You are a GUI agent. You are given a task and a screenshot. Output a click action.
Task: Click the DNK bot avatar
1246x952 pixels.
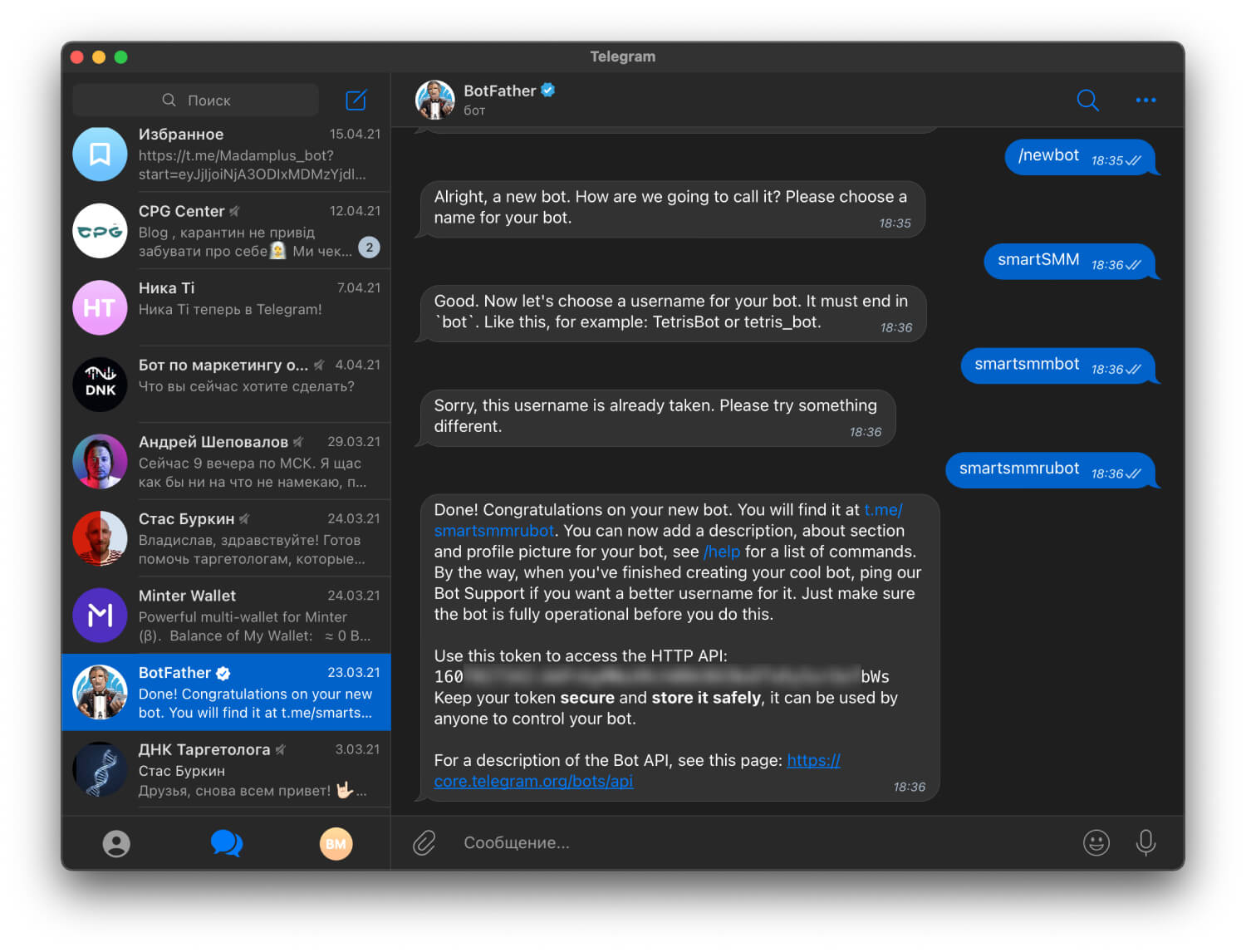[x=100, y=385]
